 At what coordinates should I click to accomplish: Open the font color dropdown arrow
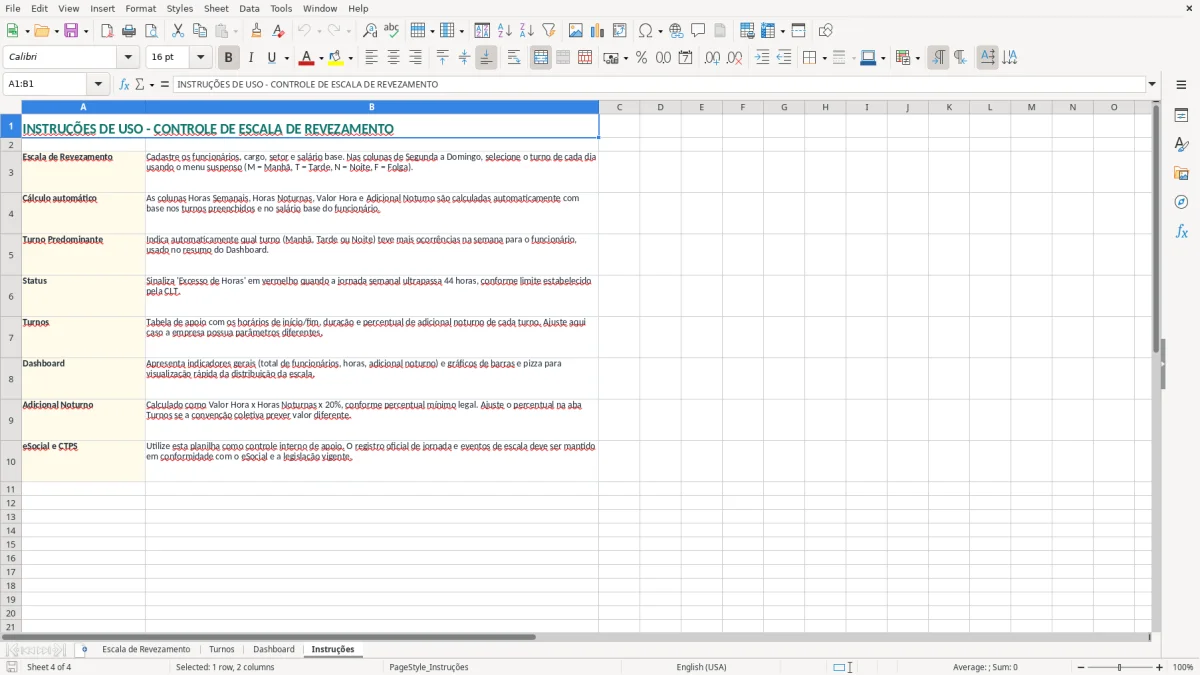(x=321, y=58)
